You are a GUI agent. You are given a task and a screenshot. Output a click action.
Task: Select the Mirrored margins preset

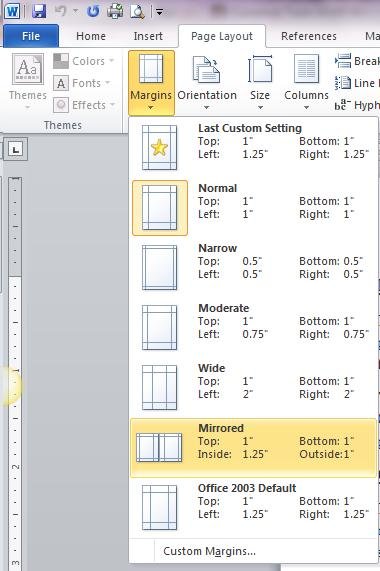tap(253, 448)
